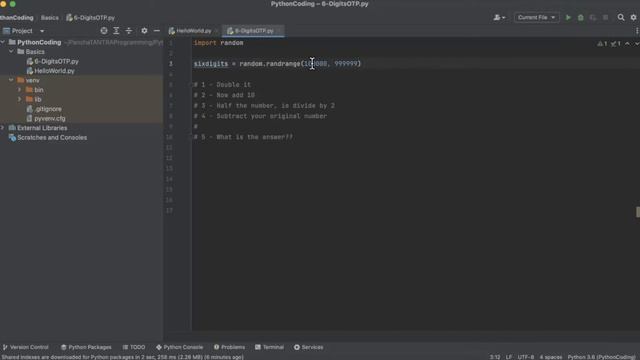Open Version Control tool window
Image resolution: width=640 pixels, height=360 pixels.
coord(25,347)
